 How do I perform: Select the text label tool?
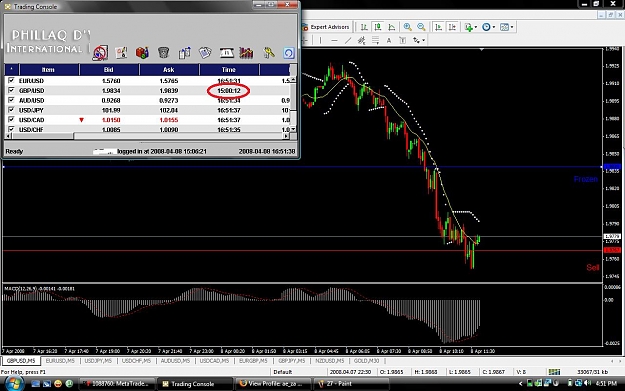tap(403, 40)
